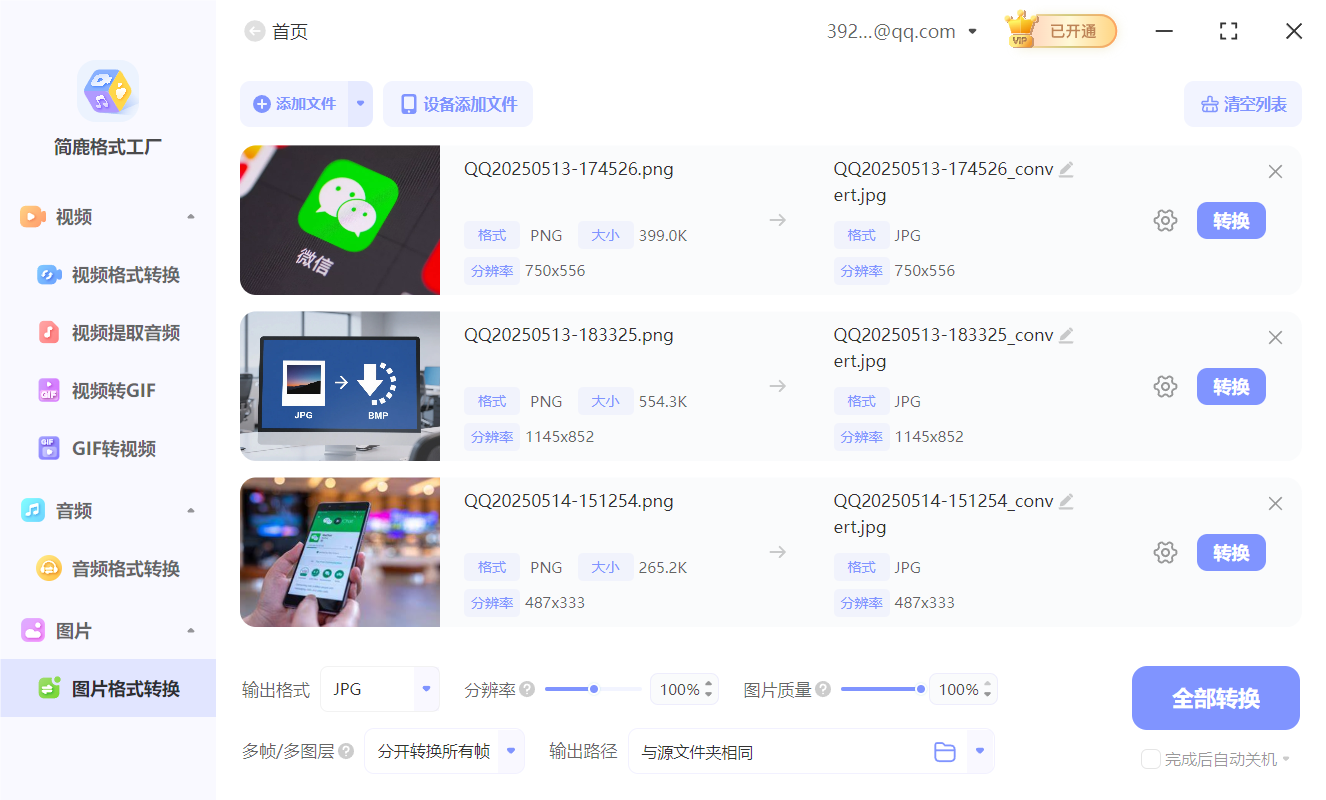Collapse the 图片 category section
The height and width of the screenshot is (800, 1326).
coord(190,630)
